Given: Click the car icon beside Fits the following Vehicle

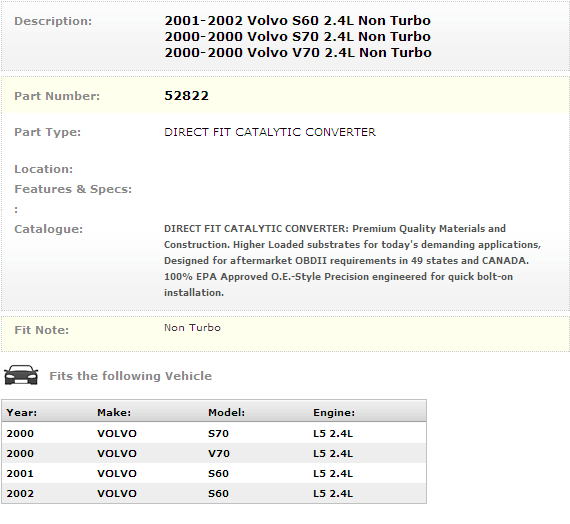Looking at the screenshot, I should 21,375.
